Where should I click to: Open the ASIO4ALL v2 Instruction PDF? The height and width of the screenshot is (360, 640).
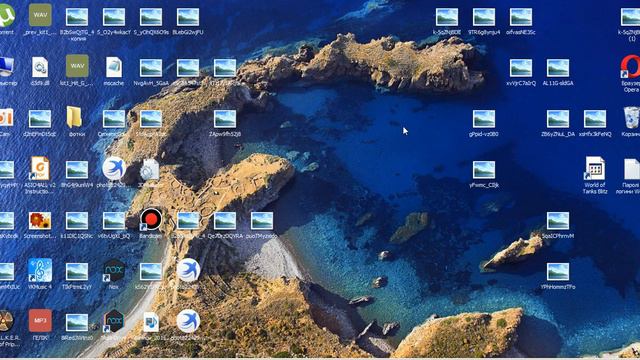[40, 169]
